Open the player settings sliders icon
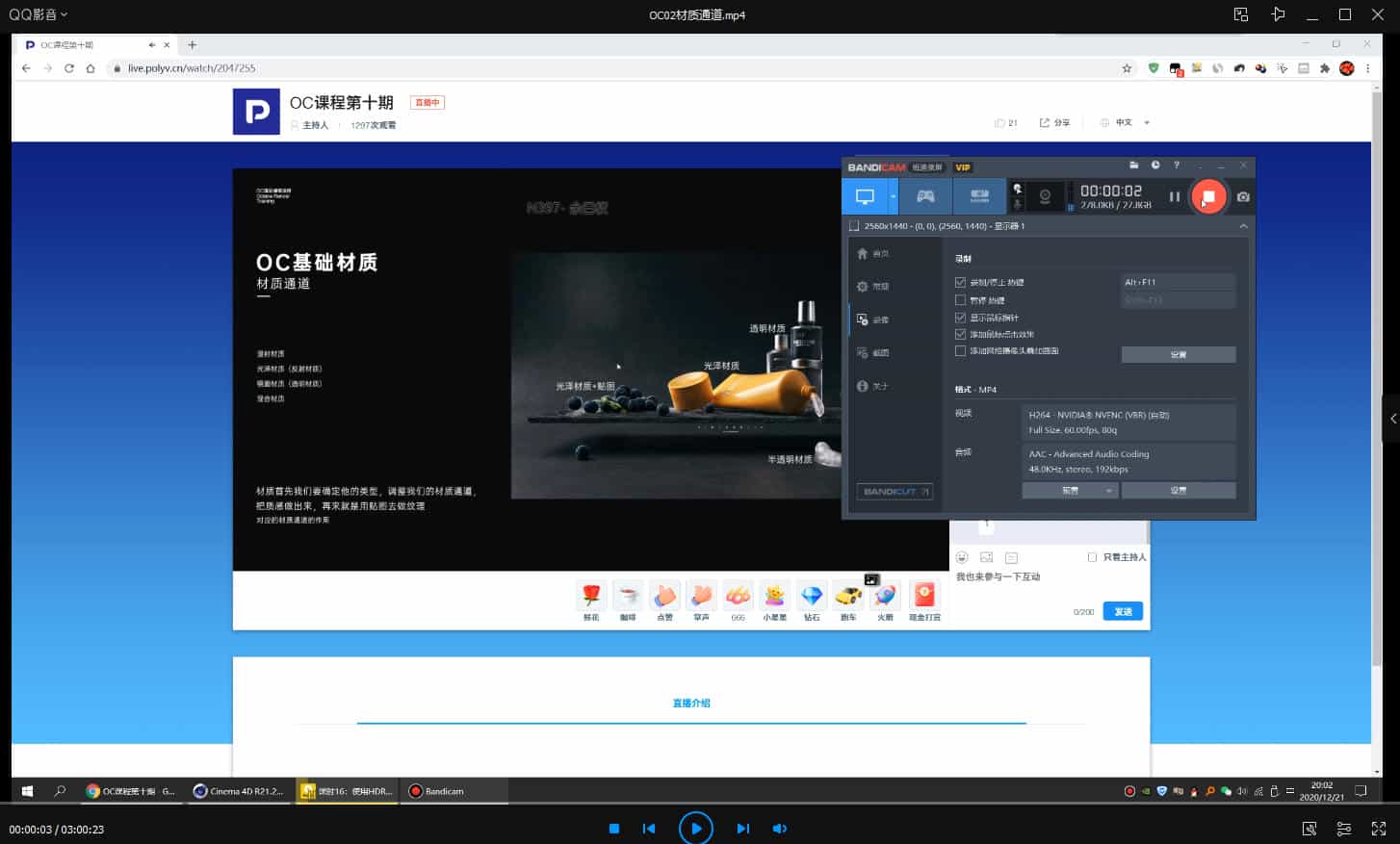This screenshot has height=844, width=1400. (x=1343, y=829)
